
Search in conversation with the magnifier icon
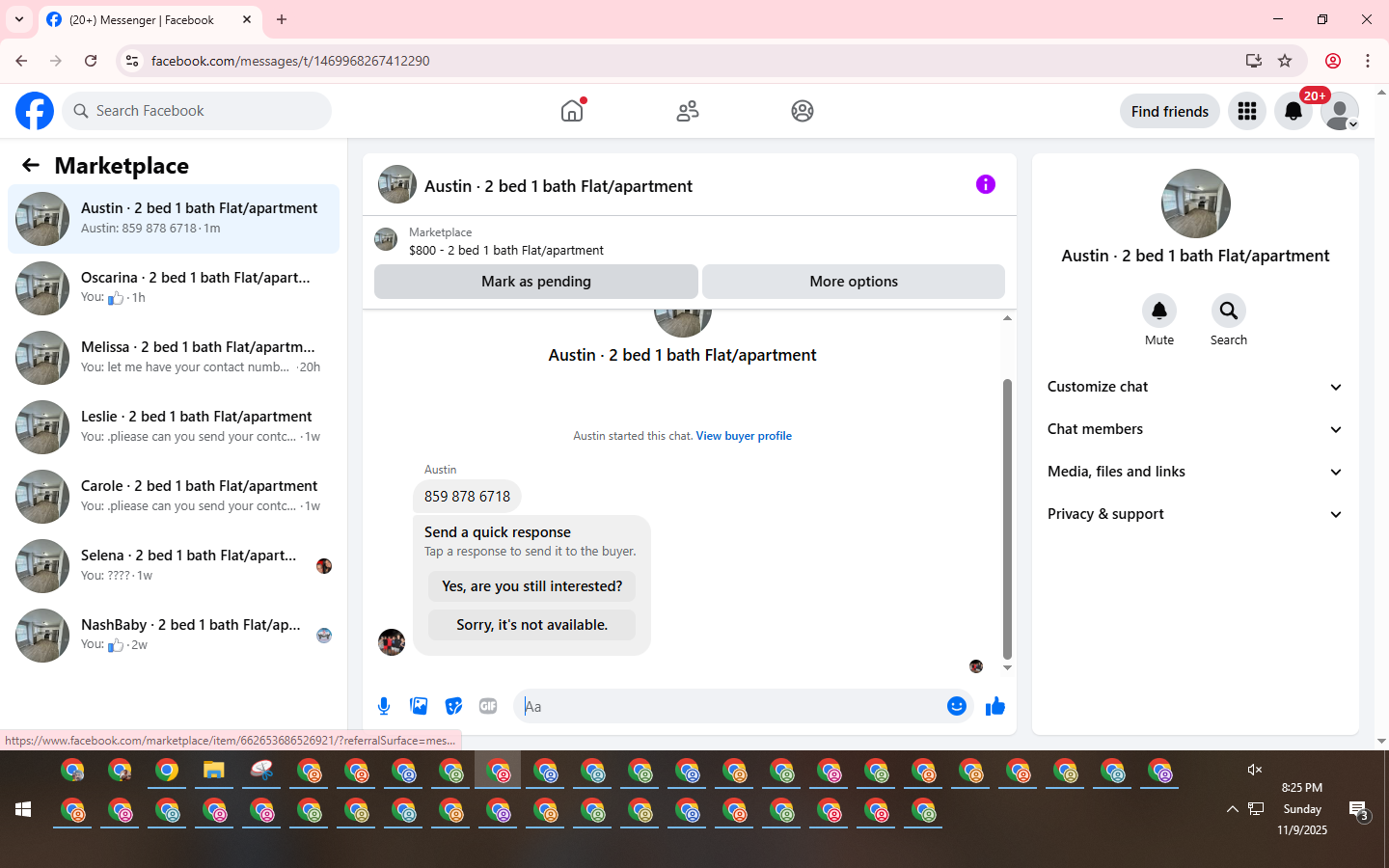pos(1229,311)
